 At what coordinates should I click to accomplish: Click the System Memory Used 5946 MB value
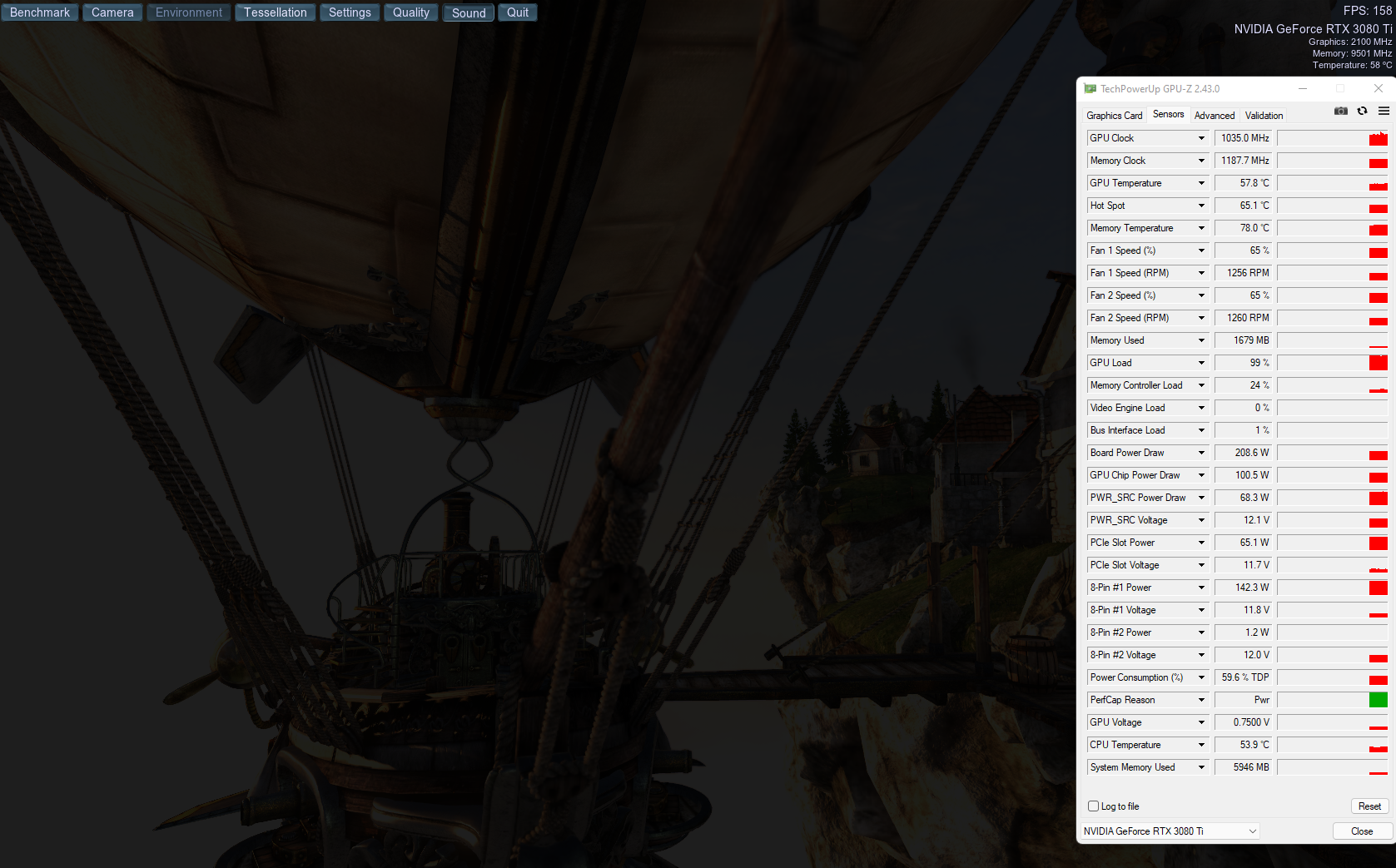click(1244, 767)
